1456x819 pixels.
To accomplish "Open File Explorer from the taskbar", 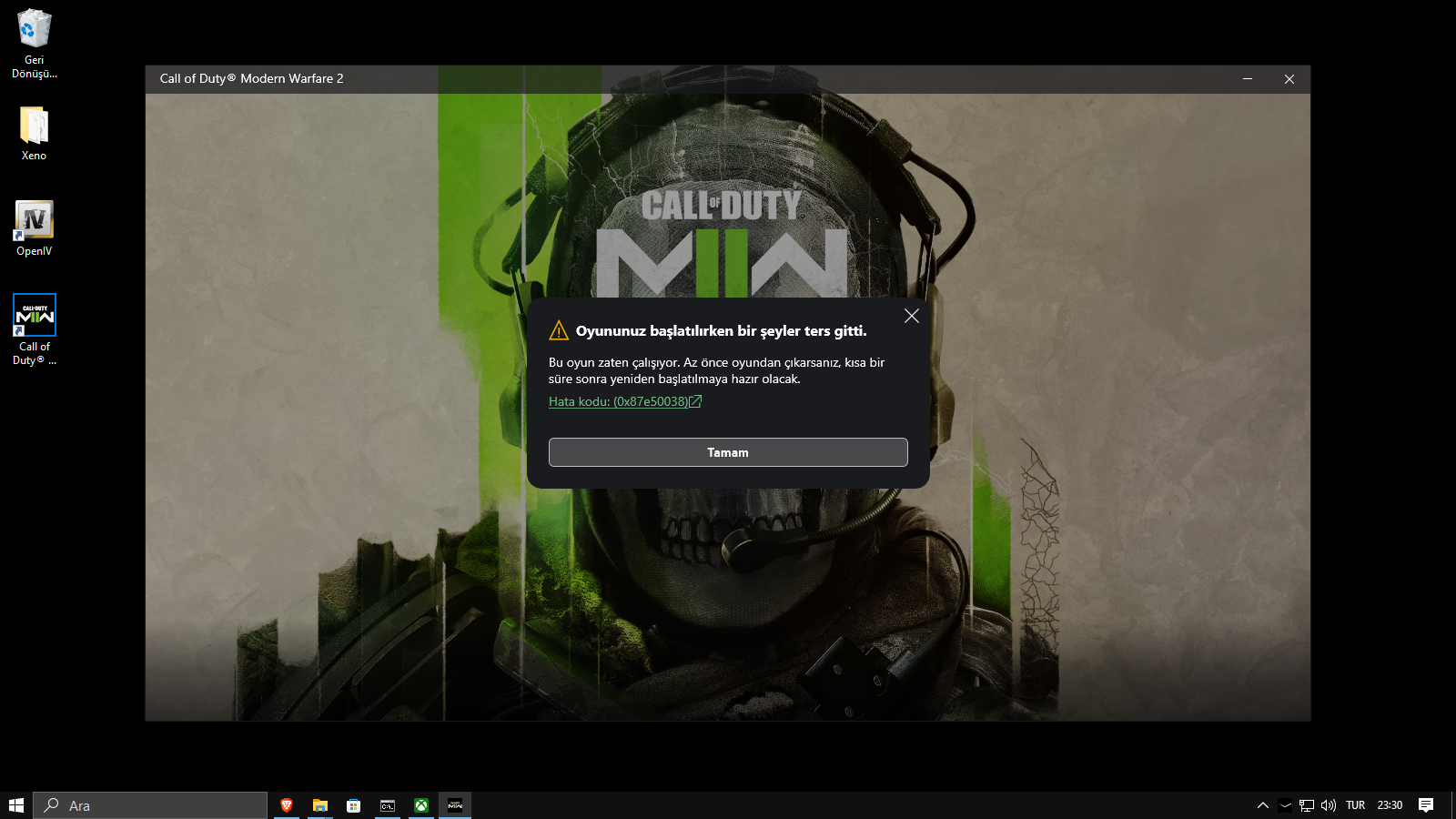I will [x=320, y=805].
